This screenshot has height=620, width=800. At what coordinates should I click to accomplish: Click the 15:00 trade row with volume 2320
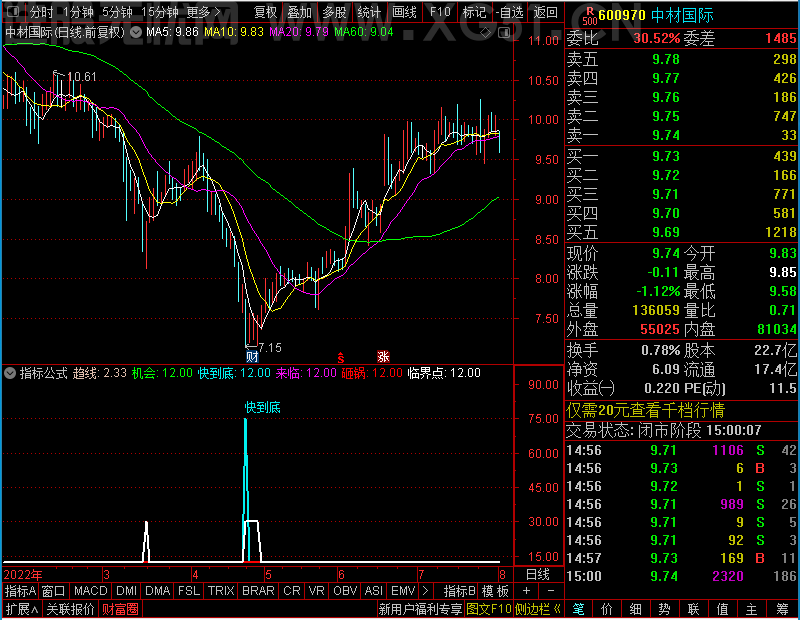pos(681,576)
